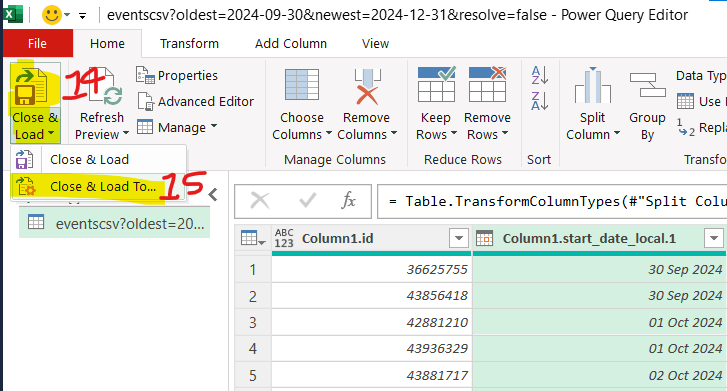
Task: Click the Keep Rows icon
Action: pos(436,84)
